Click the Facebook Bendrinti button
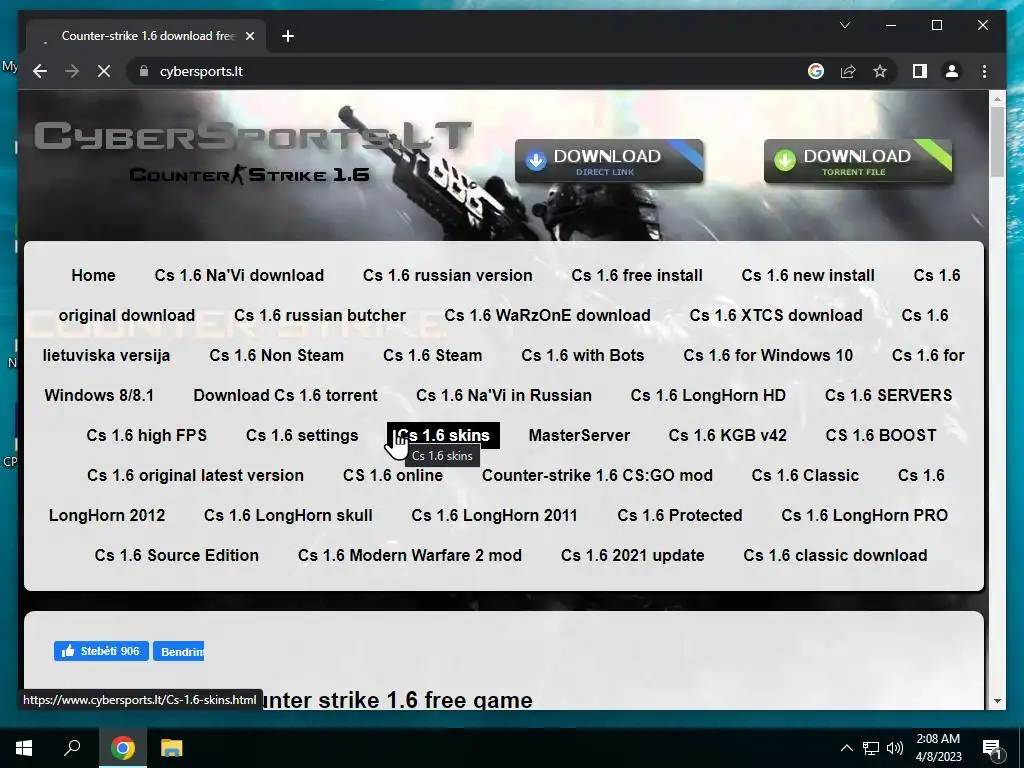Image resolution: width=1024 pixels, height=768 pixels. click(178, 651)
